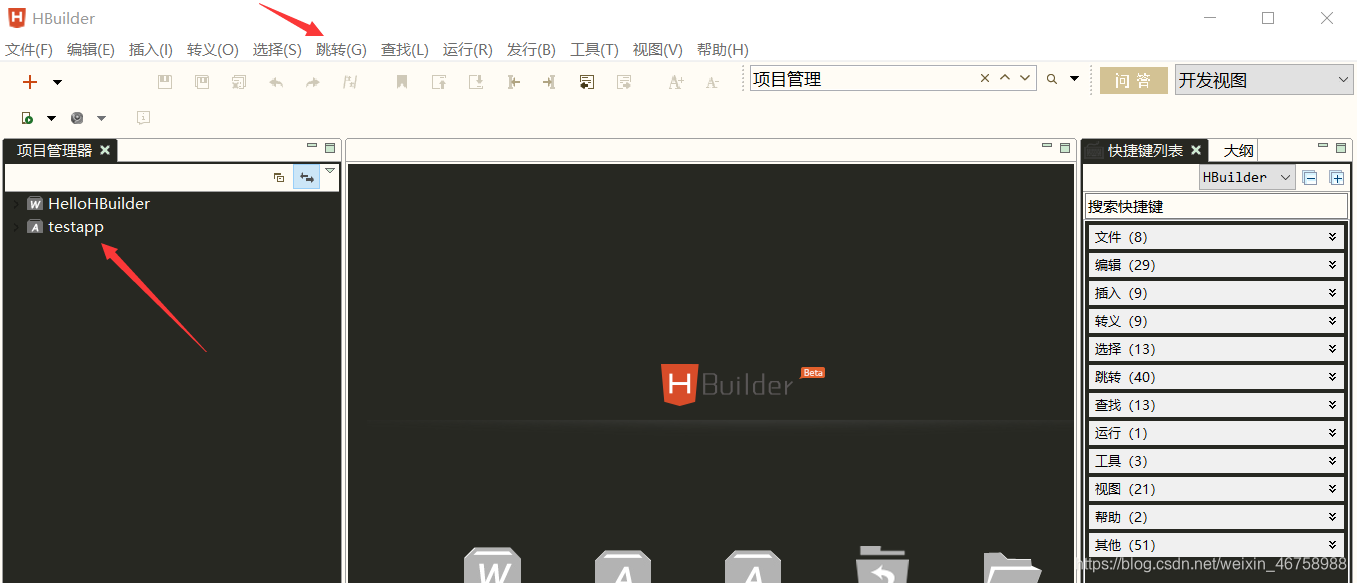Switch to the 大纲 tab

(x=1239, y=150)
